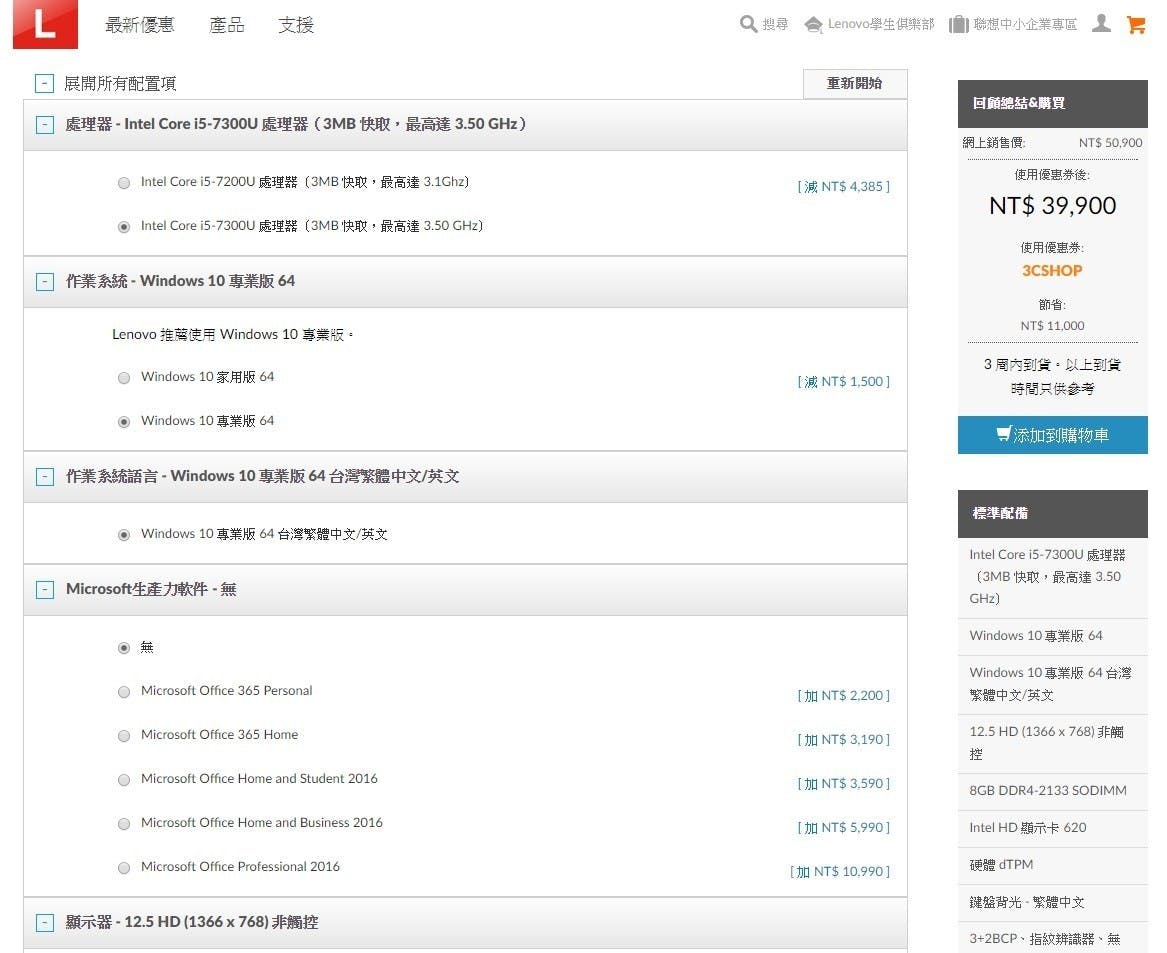Viewport: 1167px width, 953px height.
Task: Open 支援 menu
Action: [x=295, y=25]
